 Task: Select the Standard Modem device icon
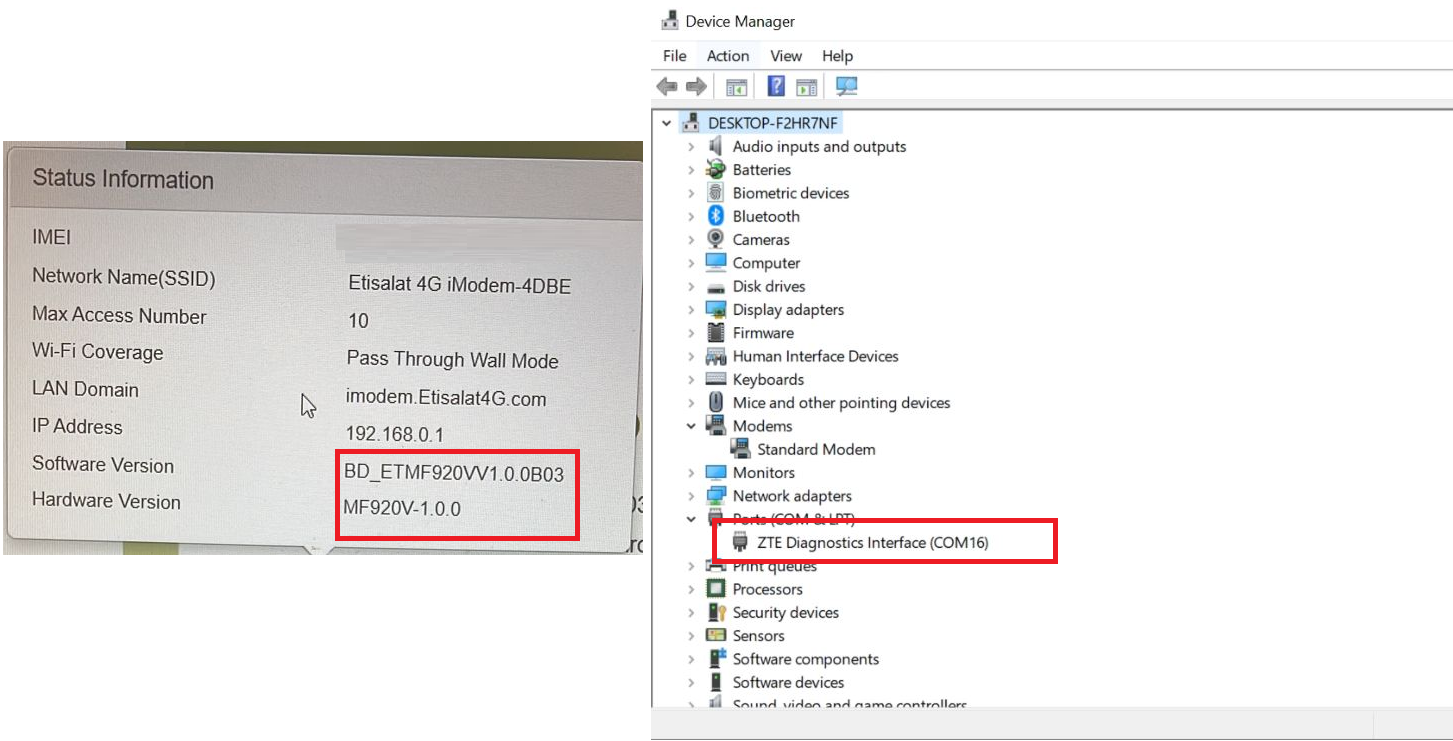[741, 450]
